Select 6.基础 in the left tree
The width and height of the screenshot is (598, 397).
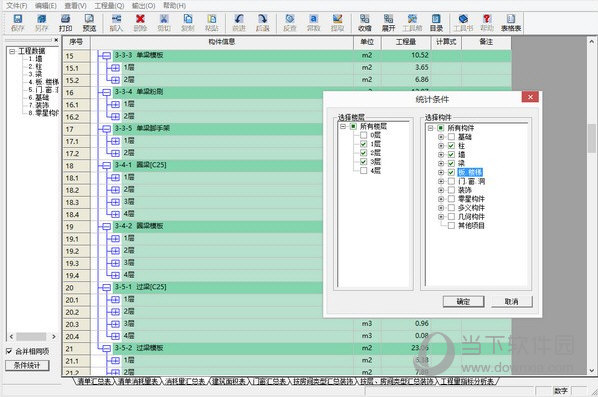coord(39,98)
